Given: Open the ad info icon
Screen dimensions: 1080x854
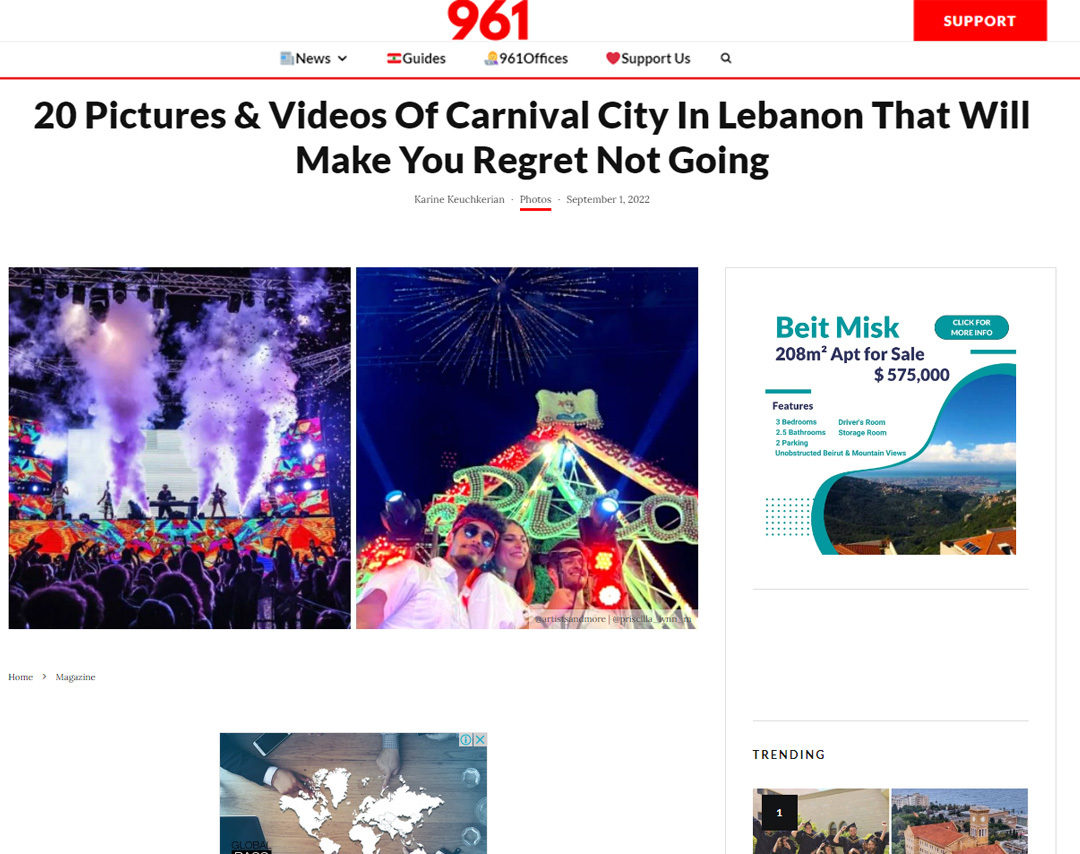Looking at the screenshot, I should (x=466, y=739).
